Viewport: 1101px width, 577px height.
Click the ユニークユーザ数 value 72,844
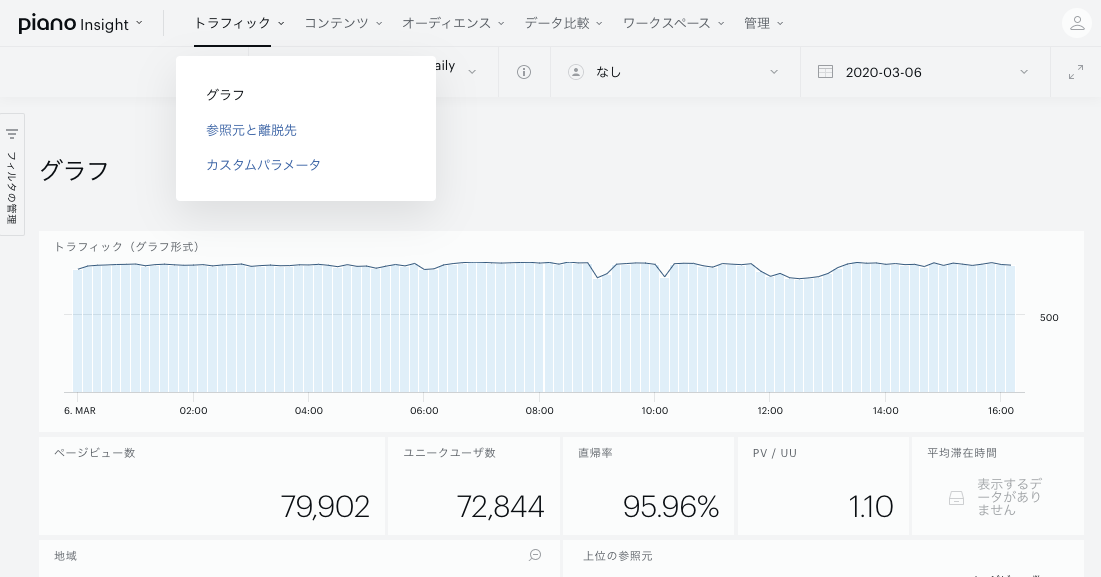pyautogui.click(x=500, y=506)
